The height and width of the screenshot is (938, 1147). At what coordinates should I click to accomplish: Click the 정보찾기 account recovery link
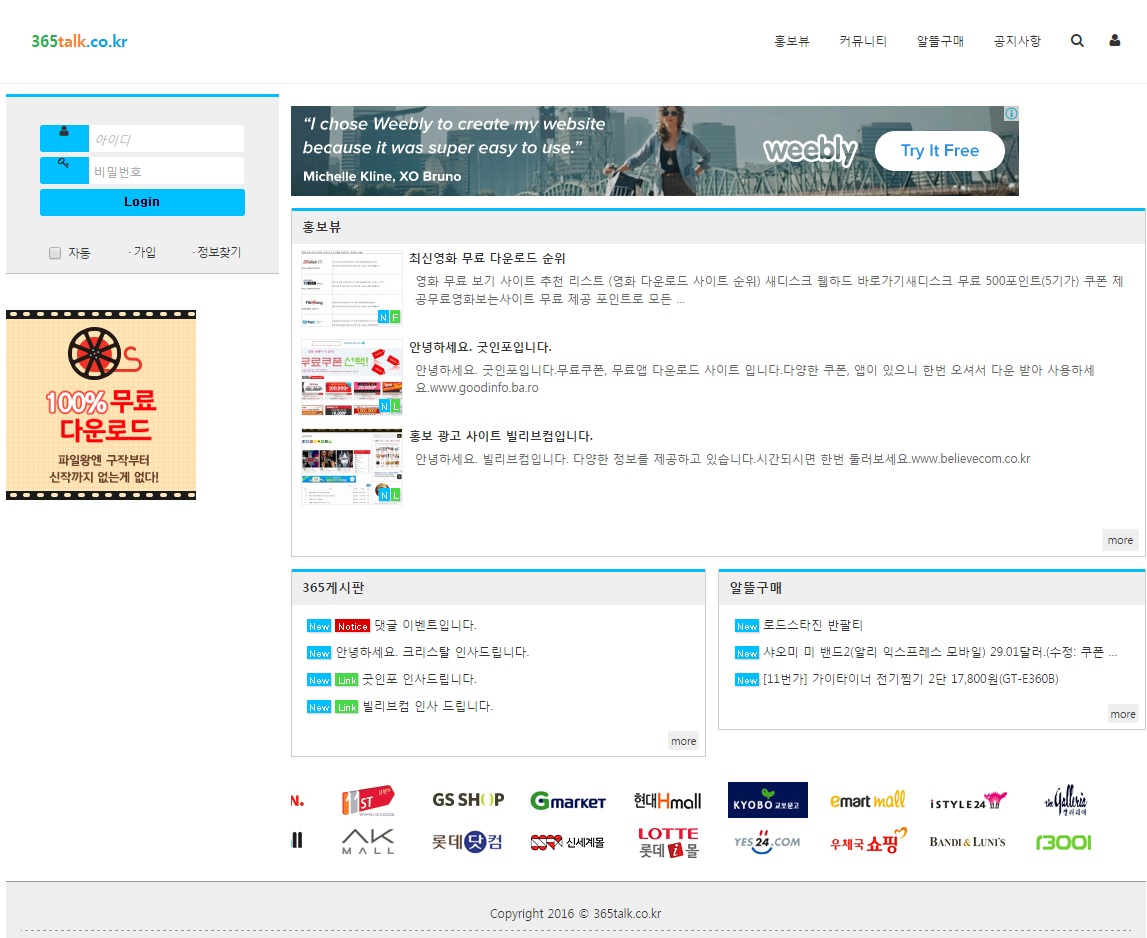point(219,253)
